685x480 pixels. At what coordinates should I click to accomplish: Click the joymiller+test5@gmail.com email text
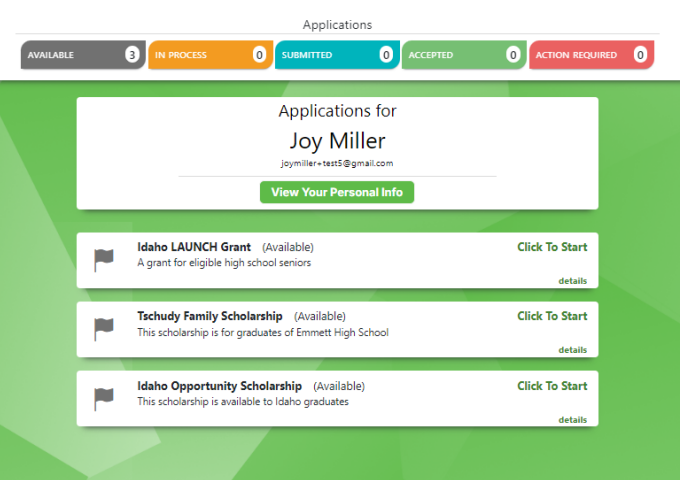click(x=337, y=163)
